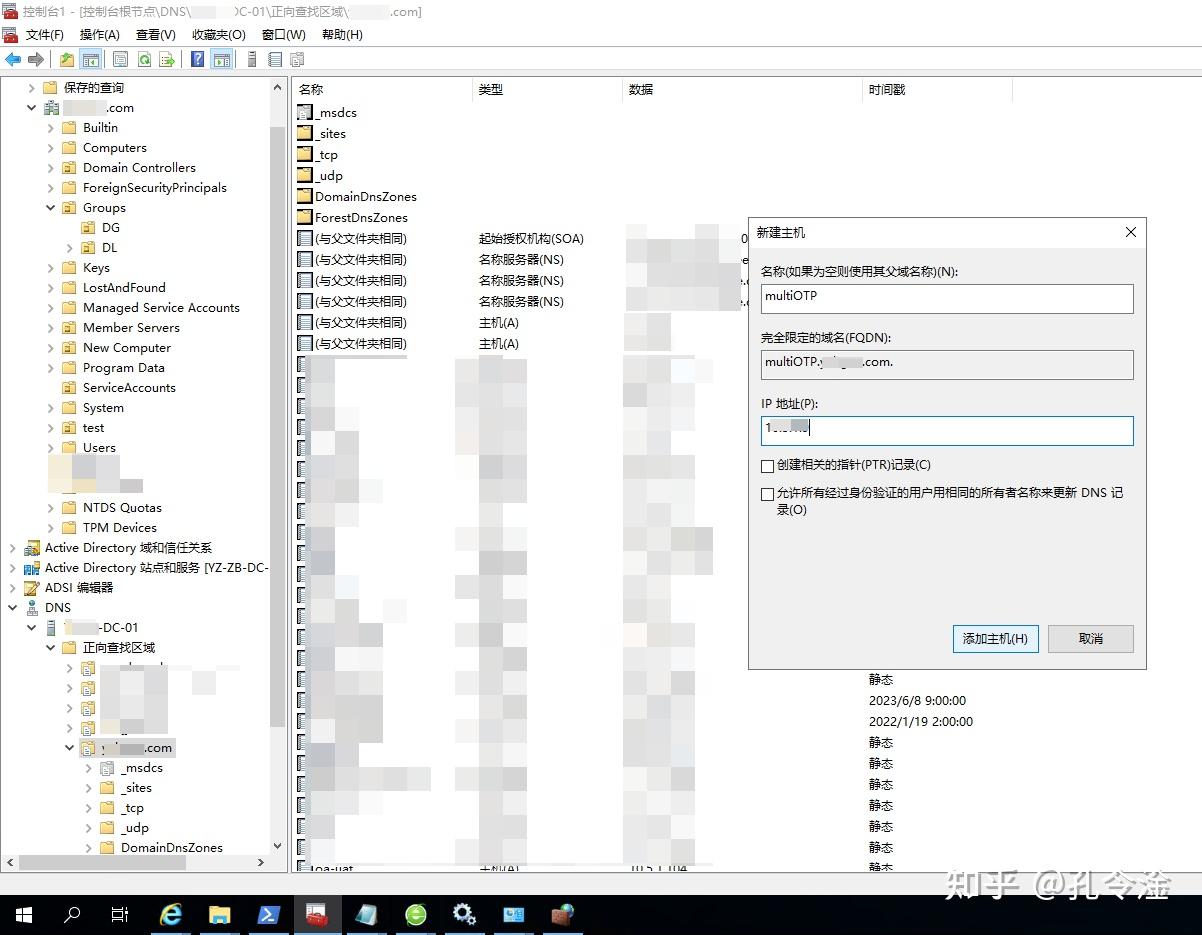
Task: Sort by the 时间戳 column header
Action: point(937,90)
